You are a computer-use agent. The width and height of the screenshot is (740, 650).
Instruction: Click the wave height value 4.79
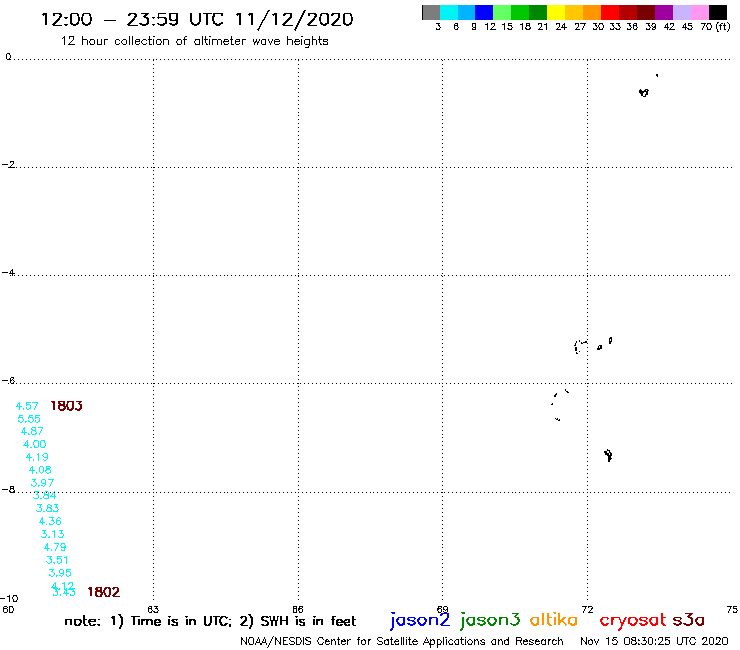point(55,547)
